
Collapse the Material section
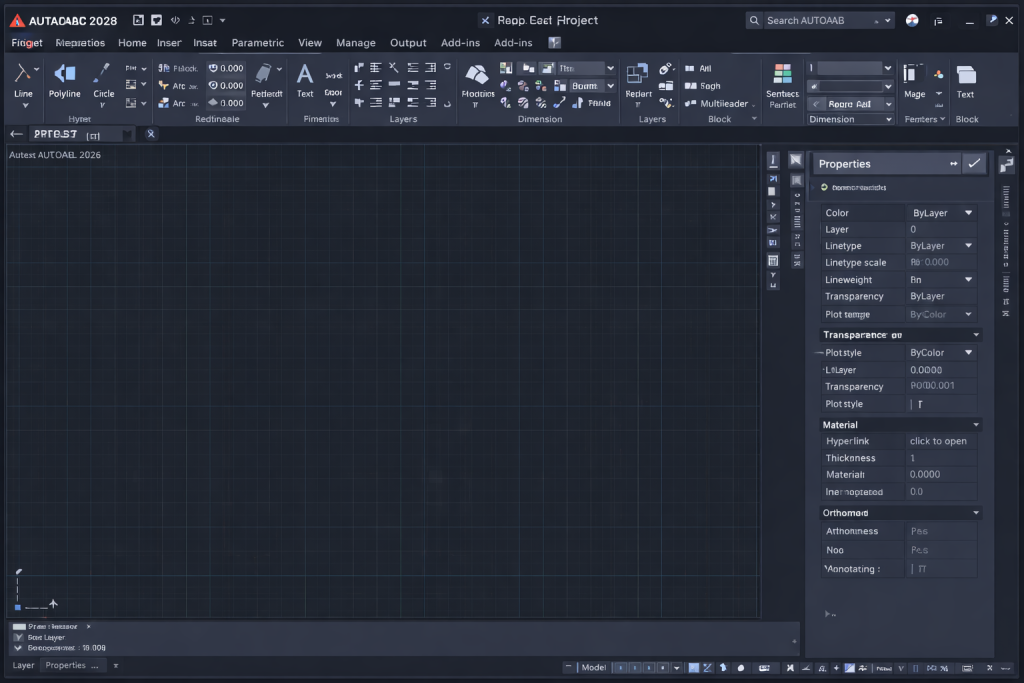pos(976,425)
